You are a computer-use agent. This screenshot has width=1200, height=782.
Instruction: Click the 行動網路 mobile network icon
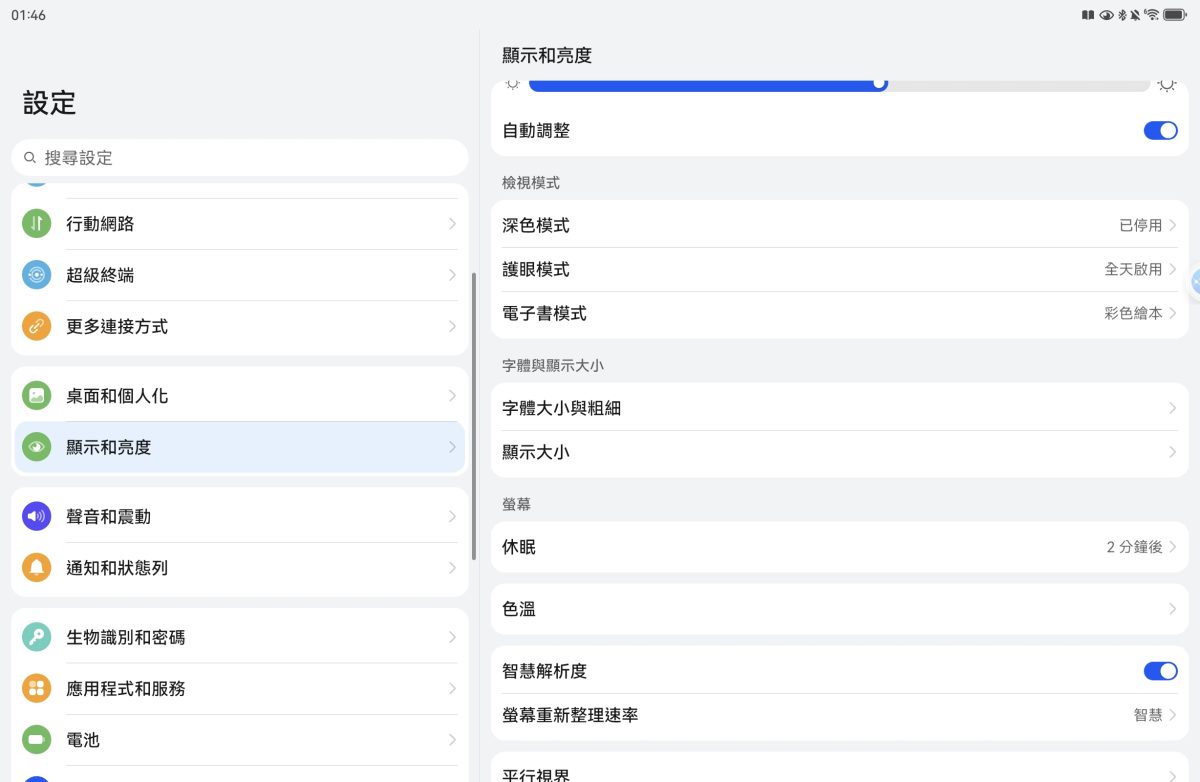pyautogui.click(x=37, y=224)
